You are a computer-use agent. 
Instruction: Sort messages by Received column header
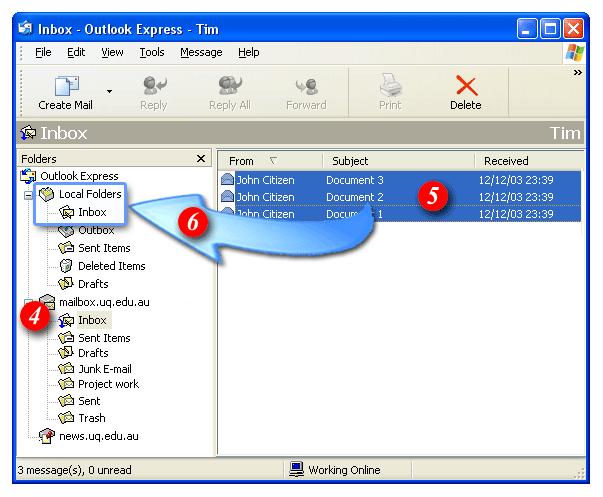528,161
